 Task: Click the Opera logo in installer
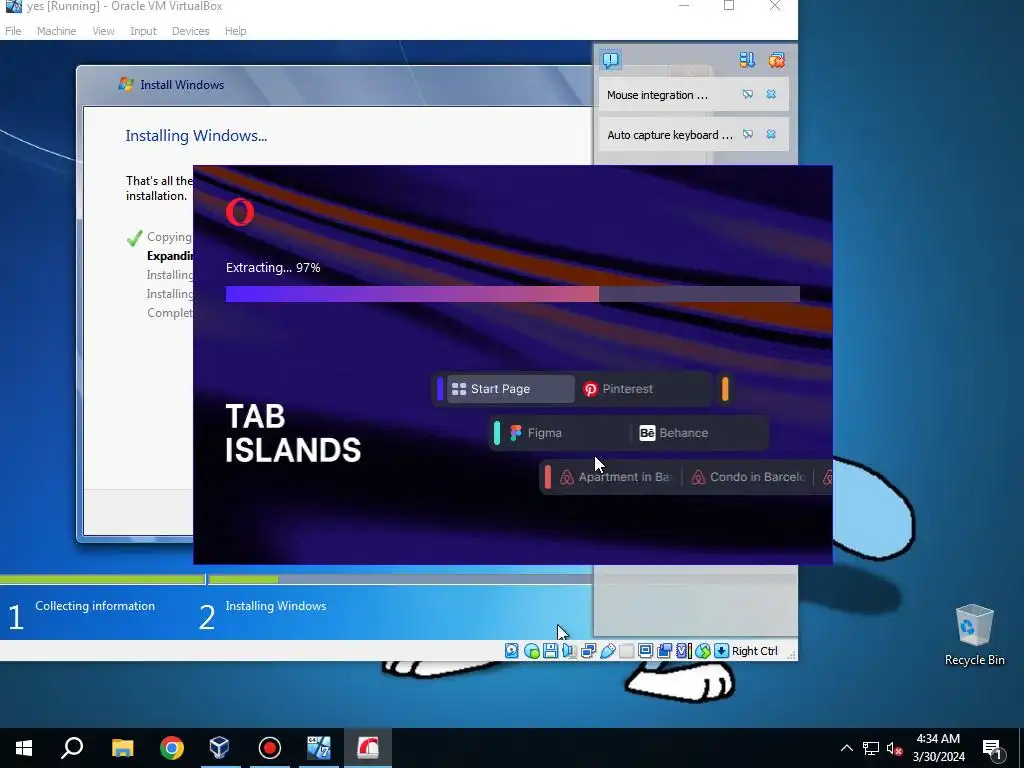240,212
